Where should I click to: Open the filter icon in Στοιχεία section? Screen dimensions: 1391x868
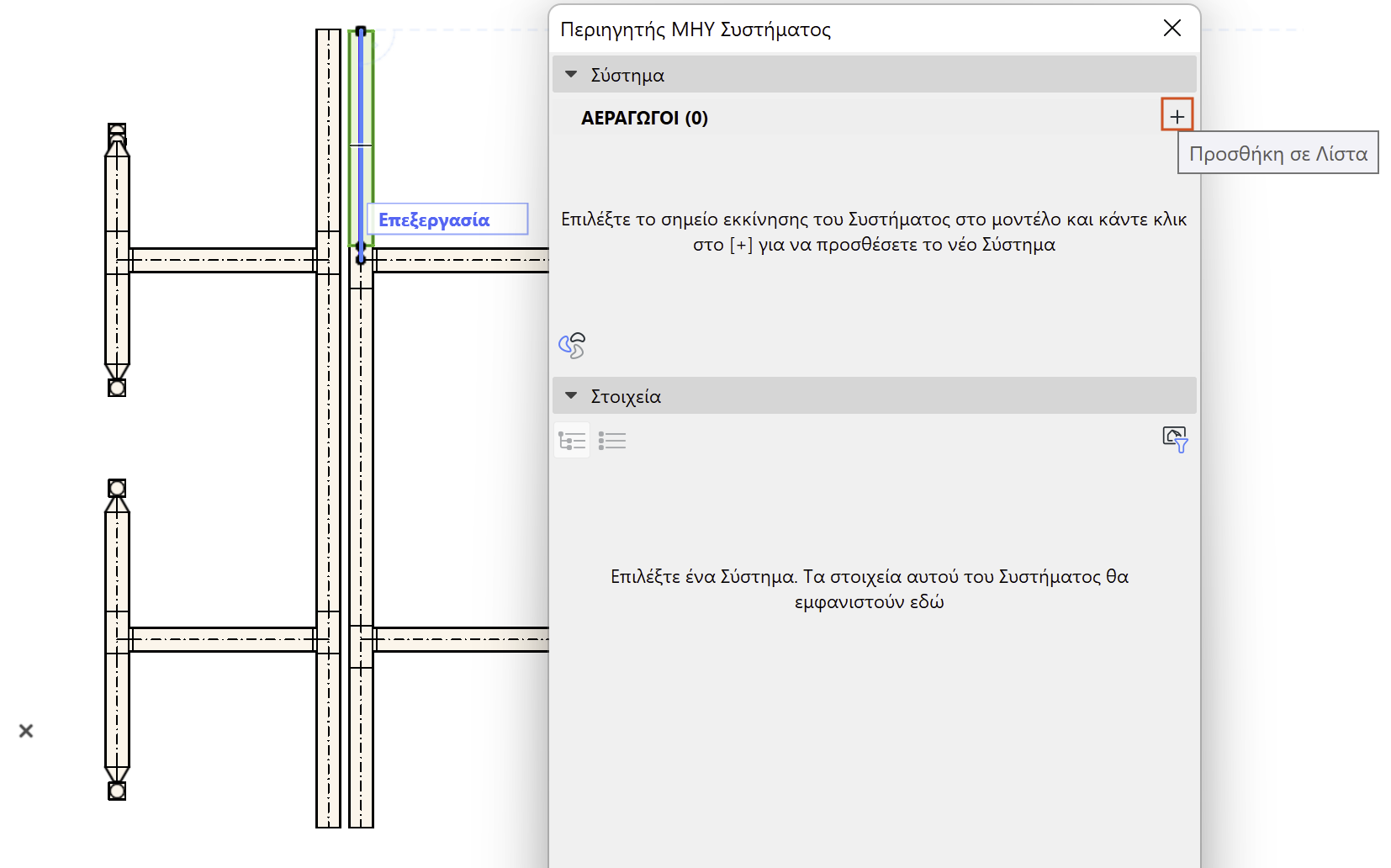1175,439
